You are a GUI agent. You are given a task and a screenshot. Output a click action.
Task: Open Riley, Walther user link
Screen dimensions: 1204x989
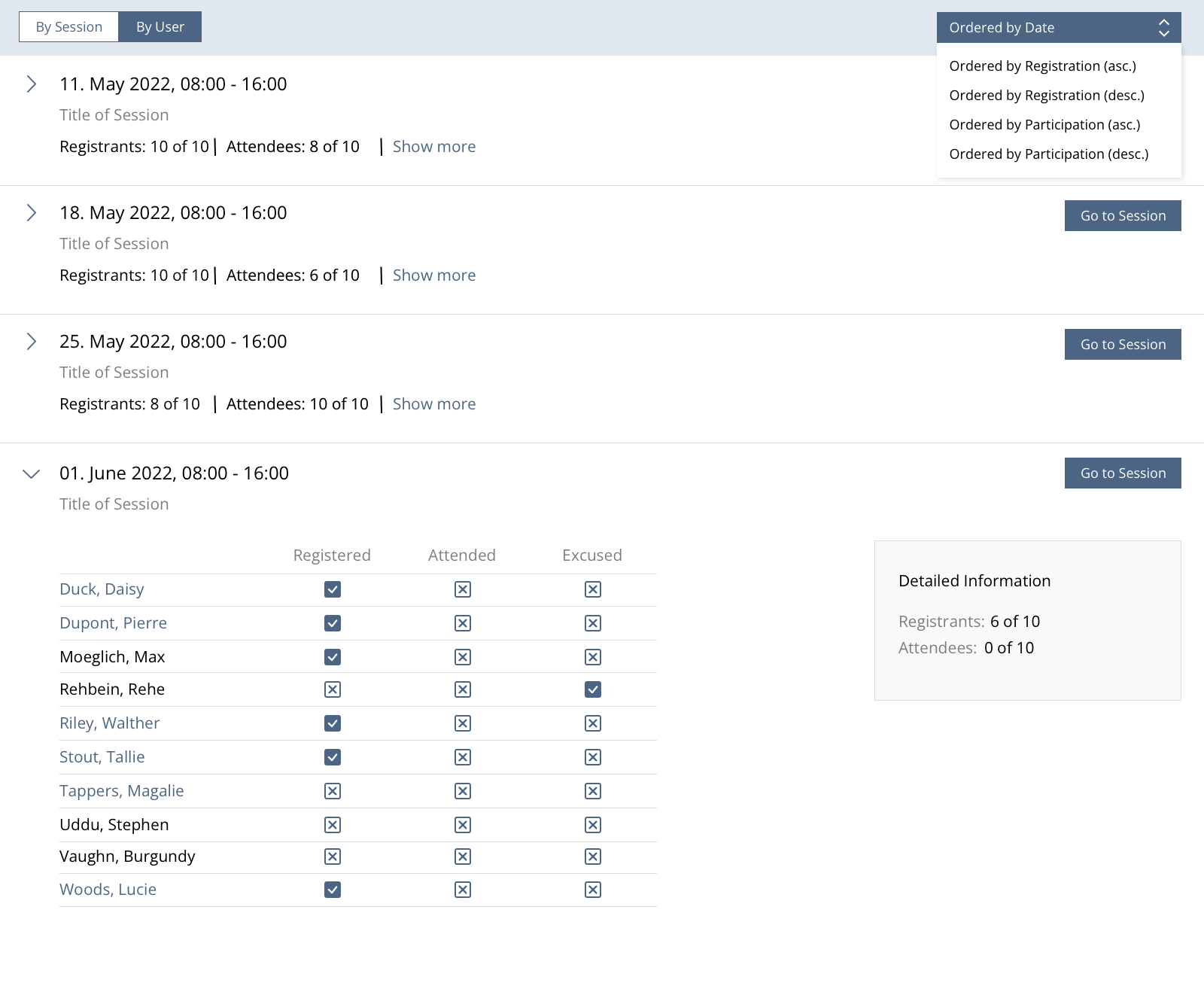[110, 723]
